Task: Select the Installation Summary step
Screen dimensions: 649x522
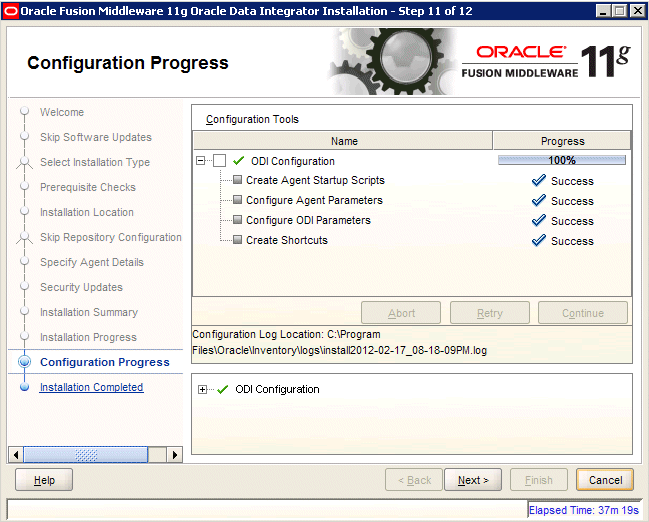Action: coord(89,312)
